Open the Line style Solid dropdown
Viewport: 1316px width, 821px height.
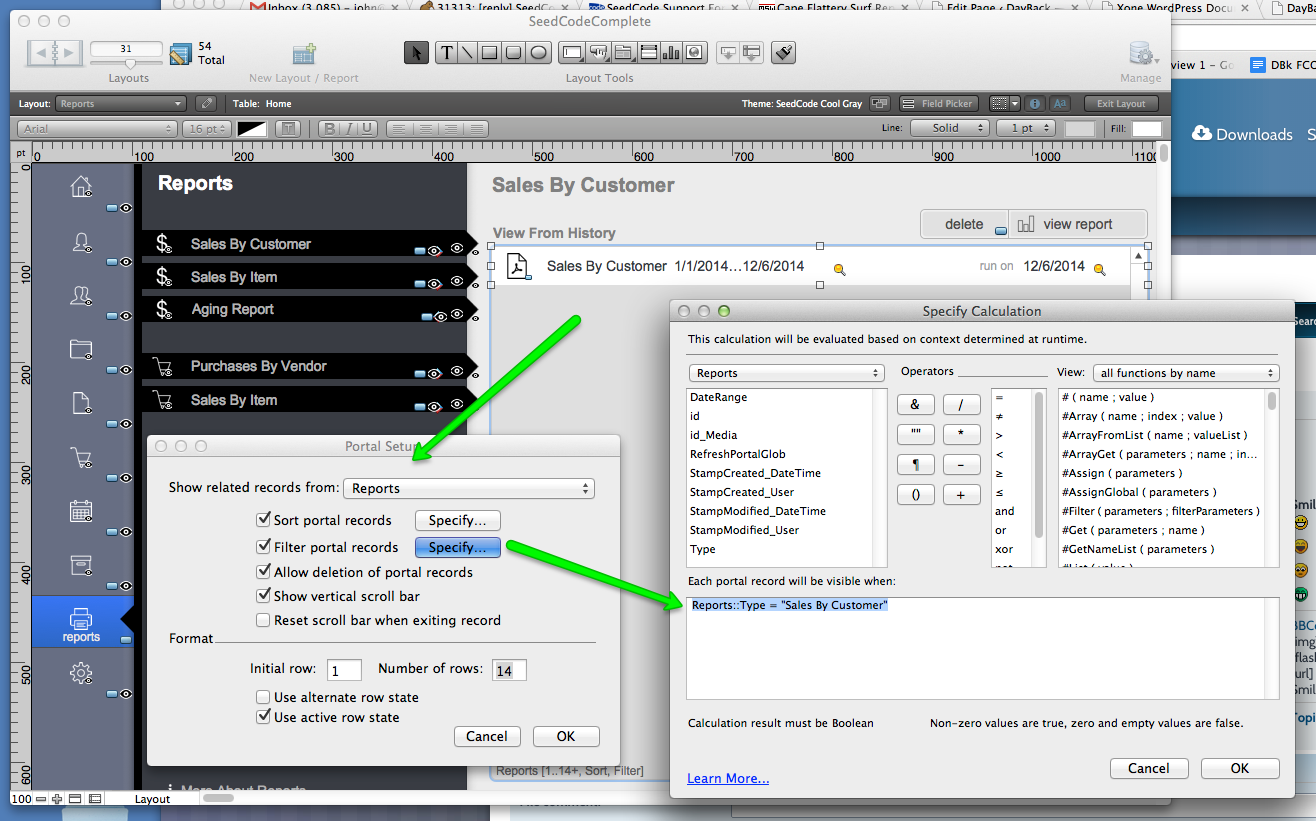(949, 128)
